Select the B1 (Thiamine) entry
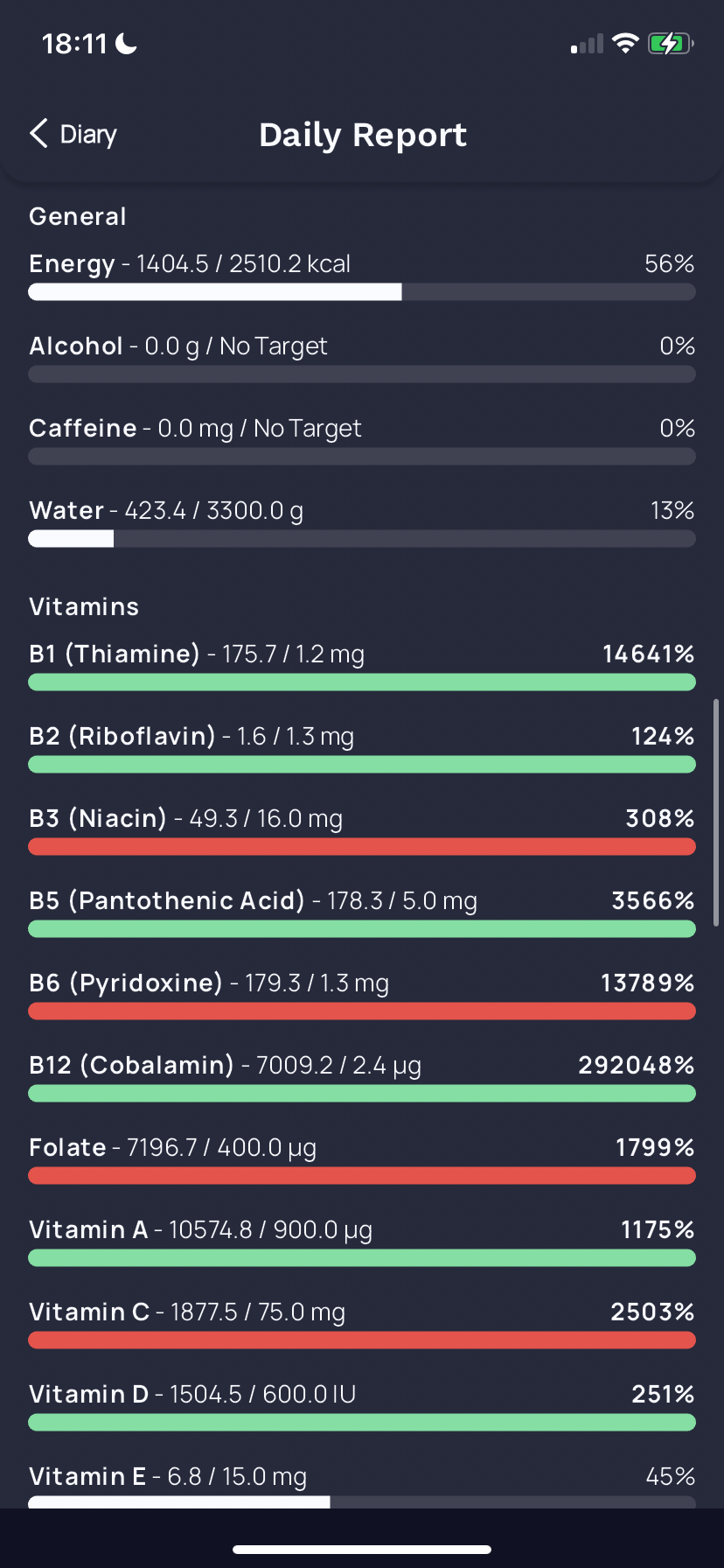The height and width of the screenshot is (1568, 724). coord(362,666)
